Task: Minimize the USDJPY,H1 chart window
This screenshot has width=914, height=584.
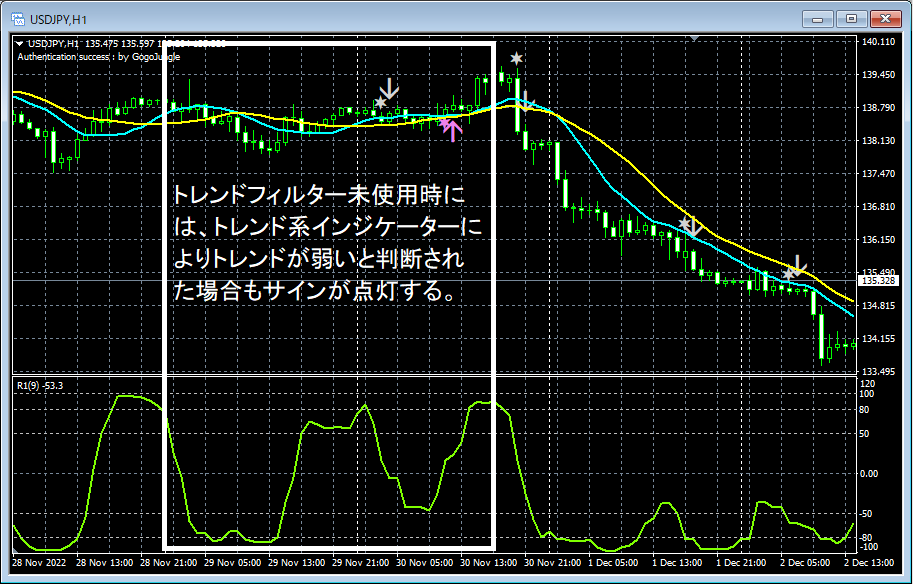Action: [x=818, y=19]
